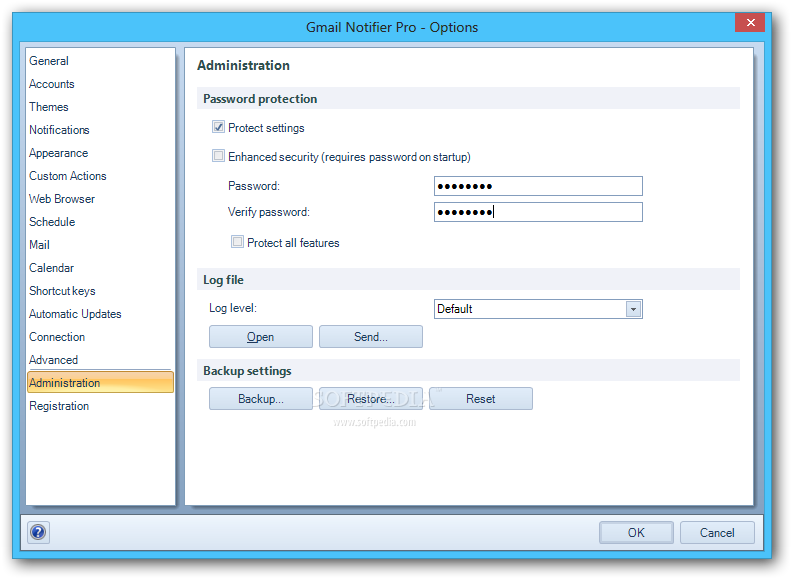This screenshot has width=792, height=579.
Task: Open Appearance settings
Action: tap(101, 153)
